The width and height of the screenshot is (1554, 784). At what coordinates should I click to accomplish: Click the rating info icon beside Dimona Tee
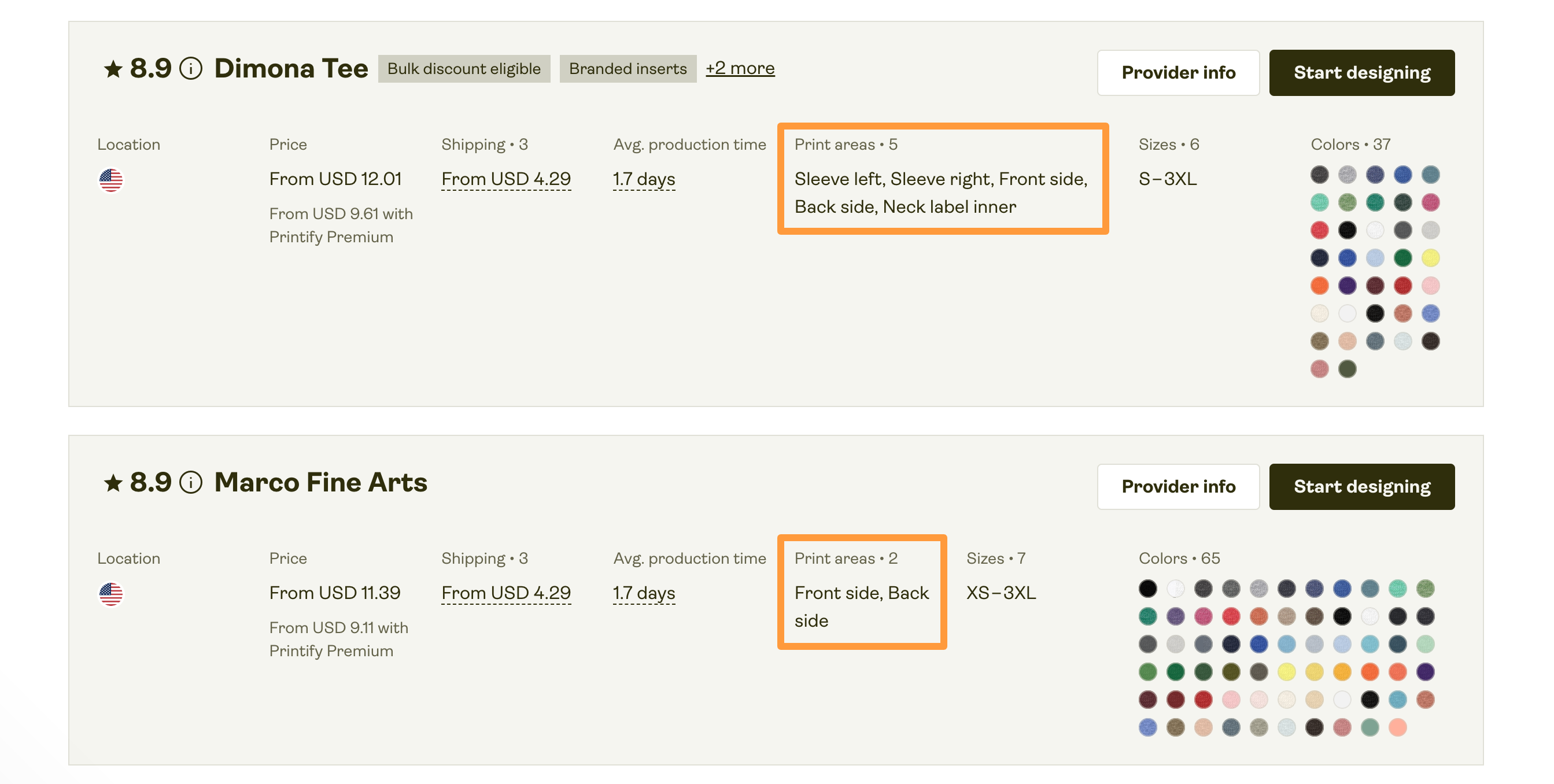(x=191, y=69)
